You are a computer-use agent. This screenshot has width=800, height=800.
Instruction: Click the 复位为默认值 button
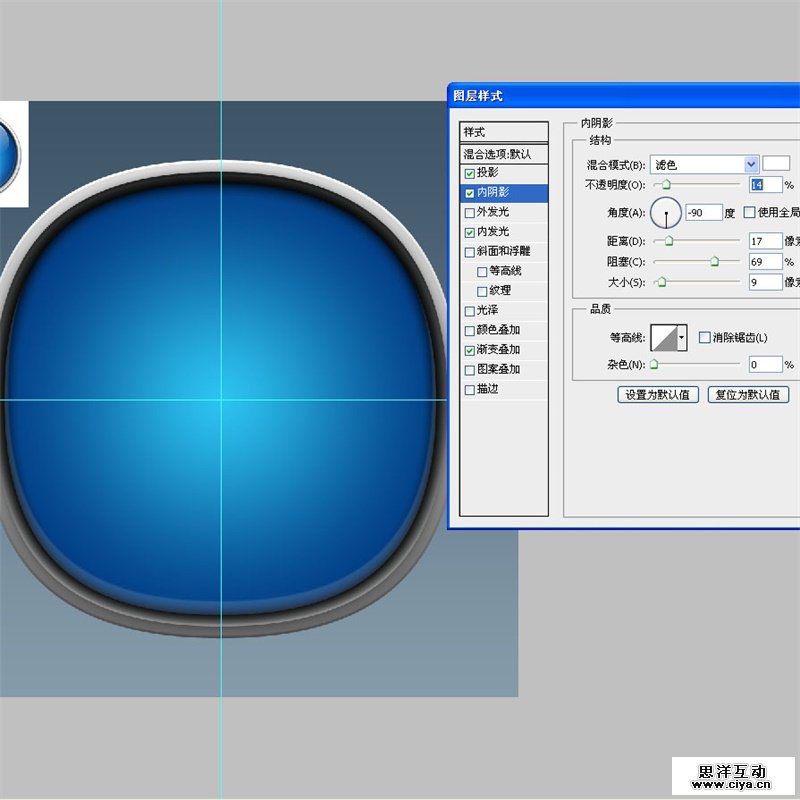point(748,395)
